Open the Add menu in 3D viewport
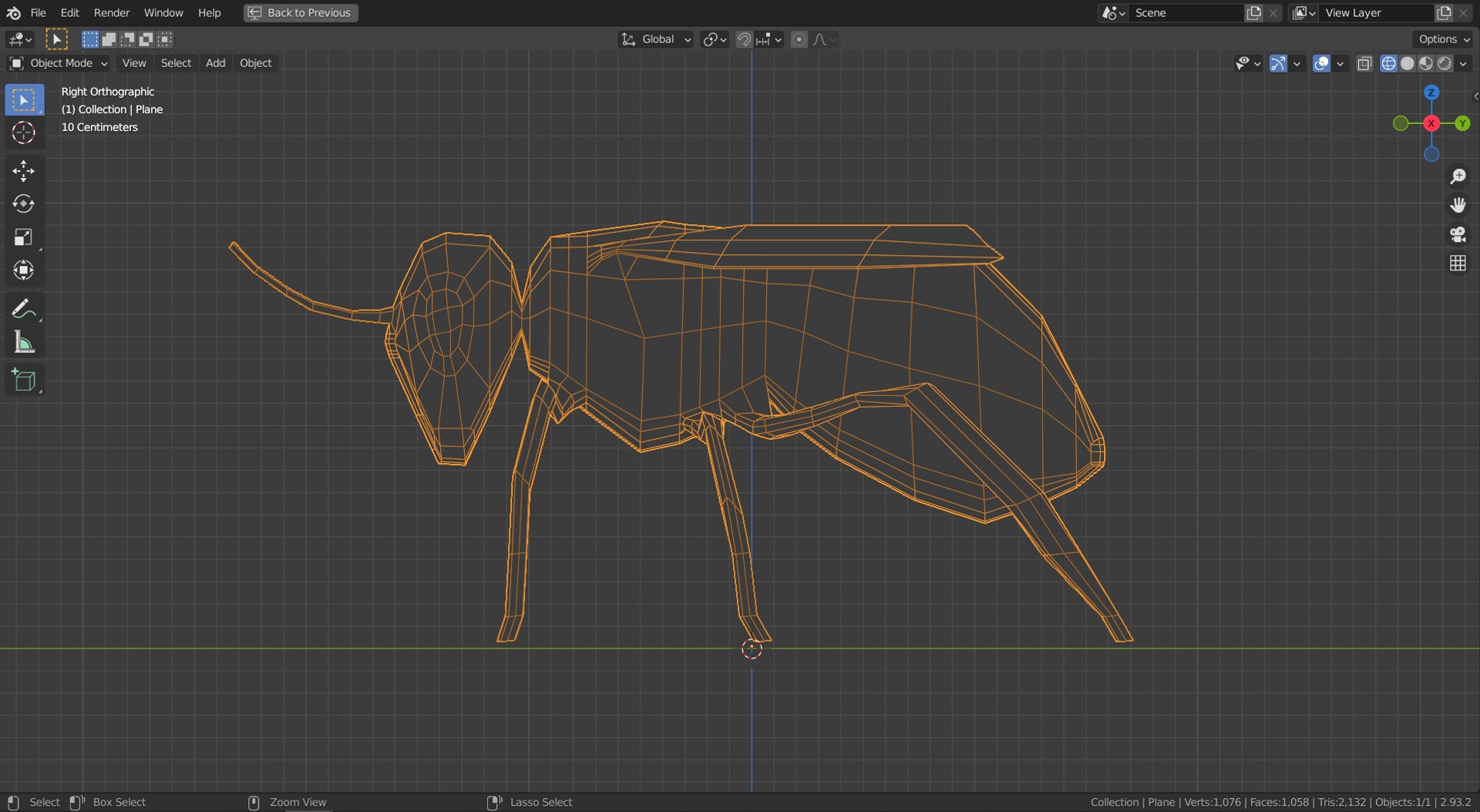The width and height of the screenshot is (1480, 812). point(215,63)
